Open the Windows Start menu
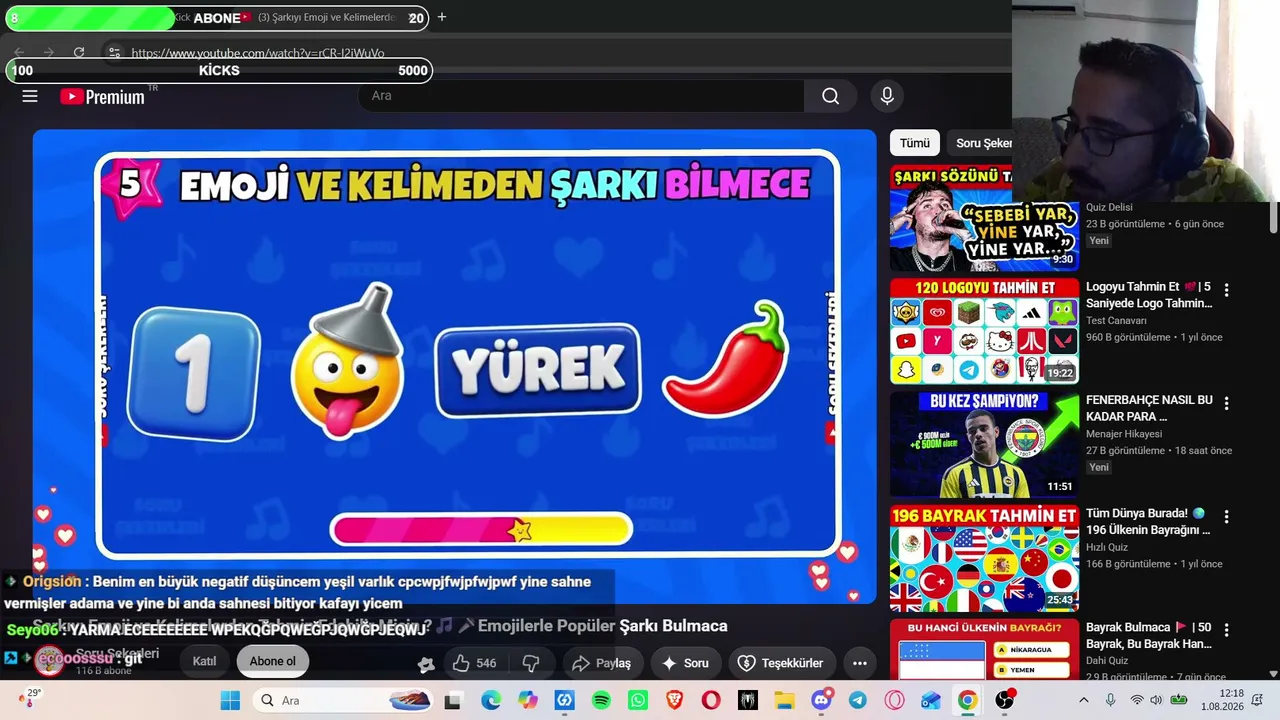This screenshot has height=720, width=1280. tap(230, 700)
